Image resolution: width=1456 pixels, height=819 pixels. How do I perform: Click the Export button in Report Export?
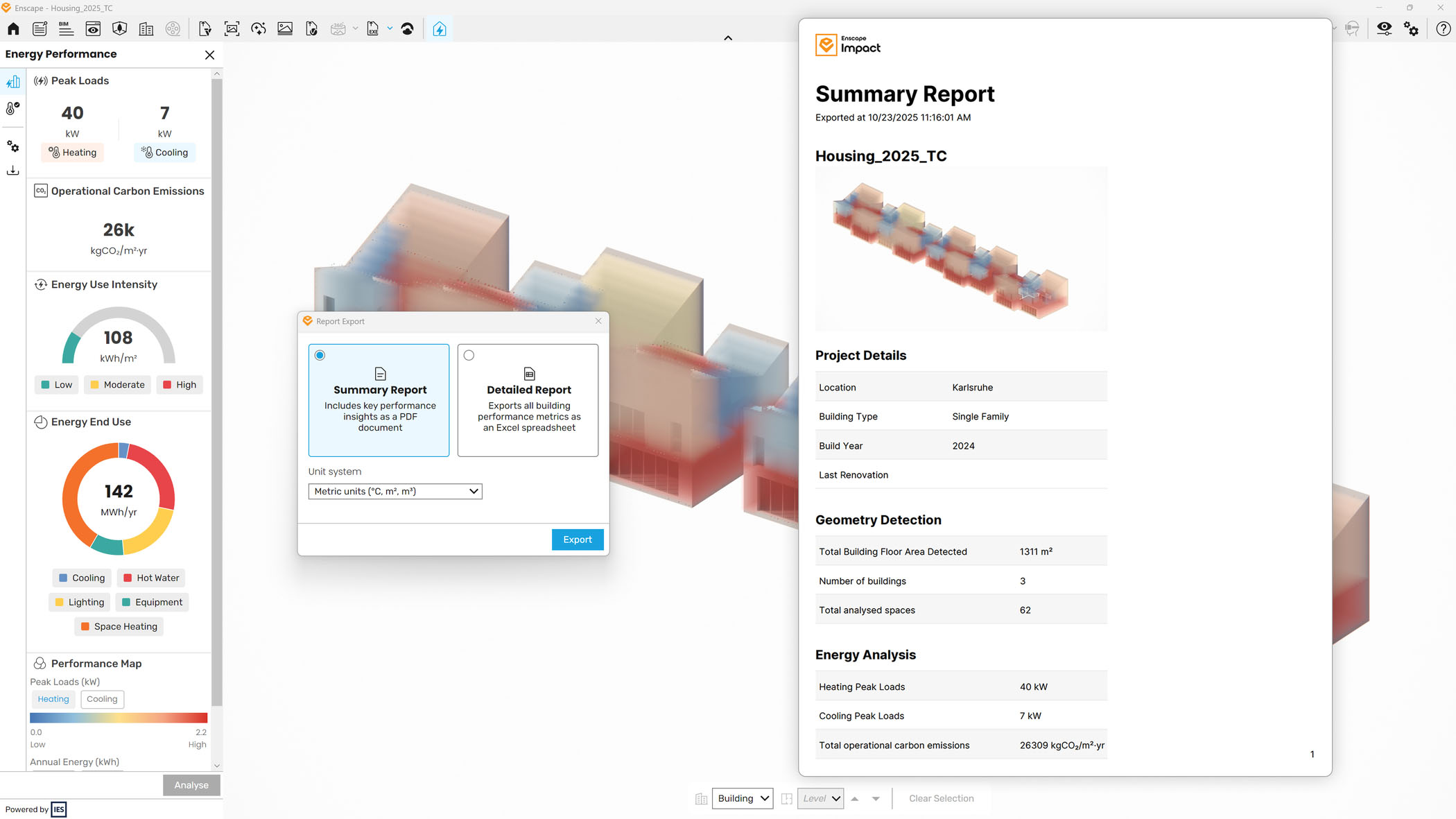[x=578, y=540]
